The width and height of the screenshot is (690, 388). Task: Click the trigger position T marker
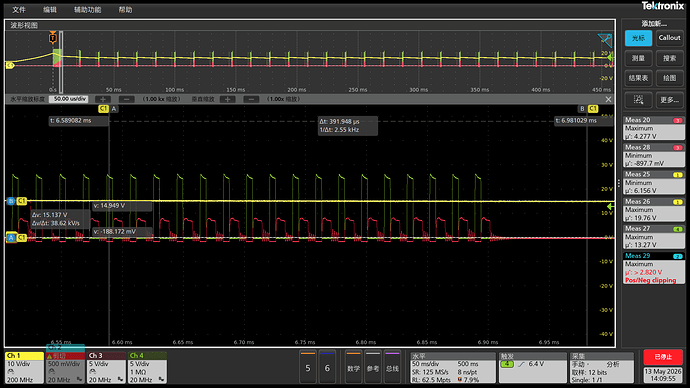point(53,38)
